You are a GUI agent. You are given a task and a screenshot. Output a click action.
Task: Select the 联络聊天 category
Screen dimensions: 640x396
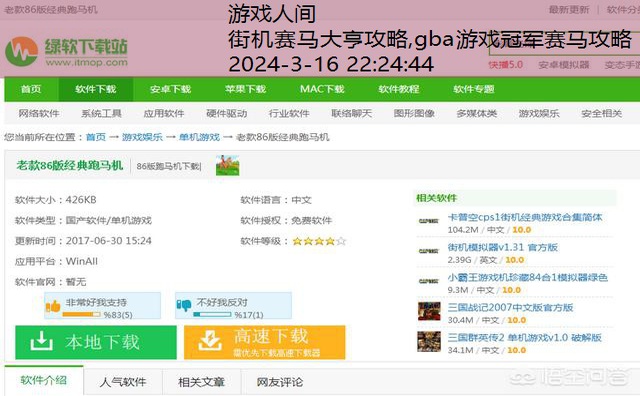click(x=351, y=113)
